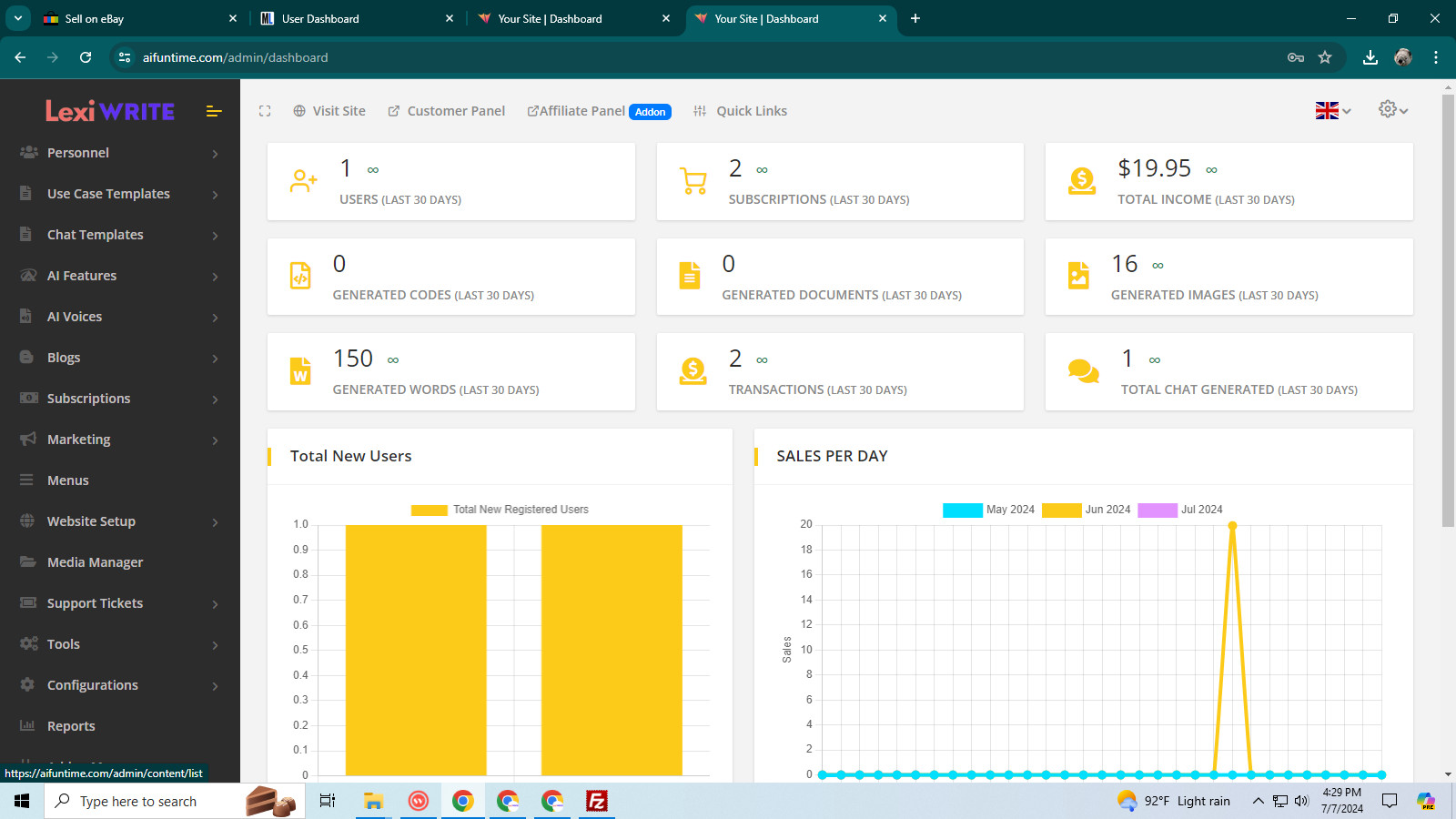This screenshot has height=819, width=1456.
Task: Collapse sidebar with the hamburger menu icon
Action: coord(214,111)
